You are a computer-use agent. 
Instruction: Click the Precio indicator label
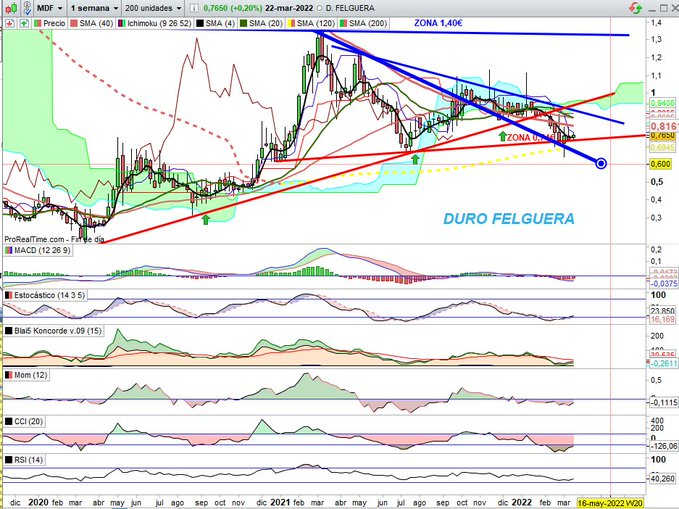click(54, 23)
